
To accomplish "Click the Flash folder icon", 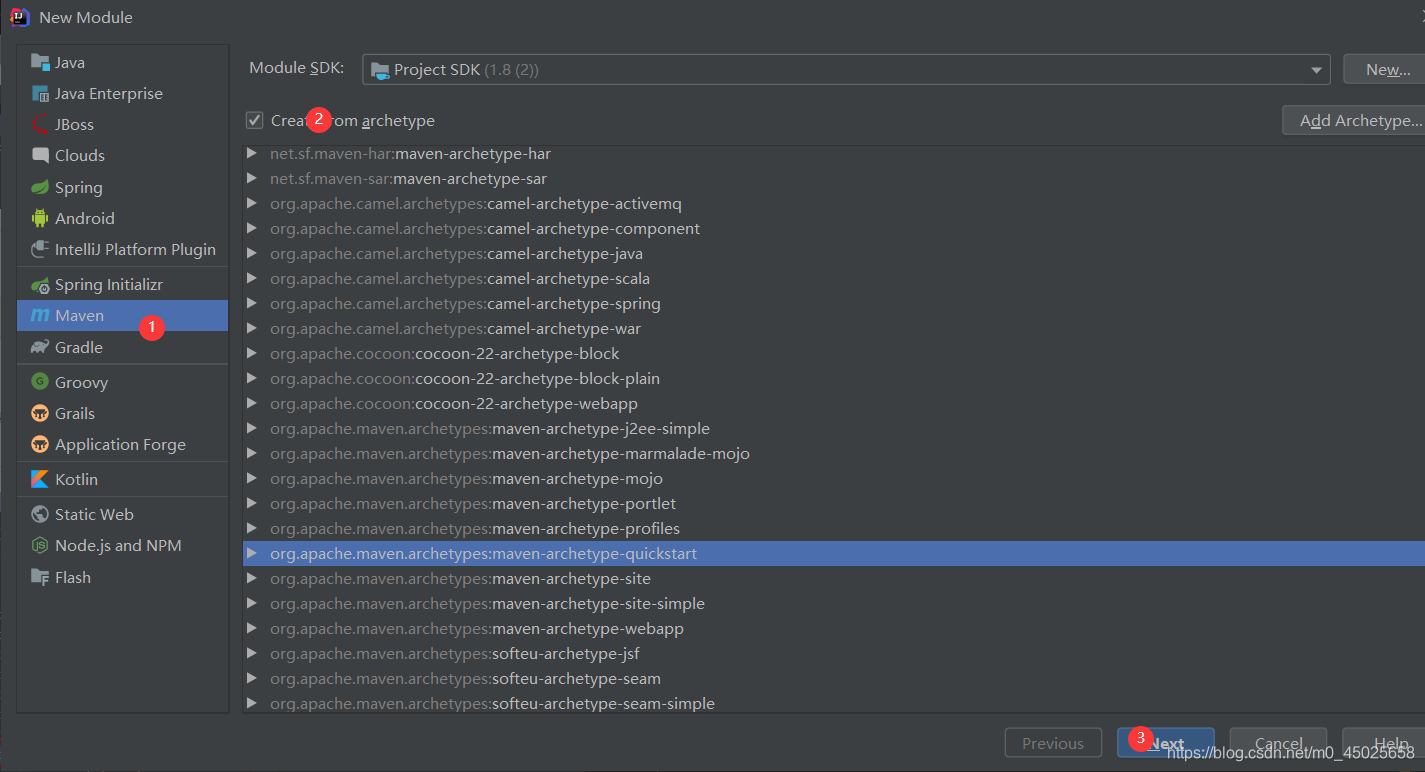I will coord(40,577).
